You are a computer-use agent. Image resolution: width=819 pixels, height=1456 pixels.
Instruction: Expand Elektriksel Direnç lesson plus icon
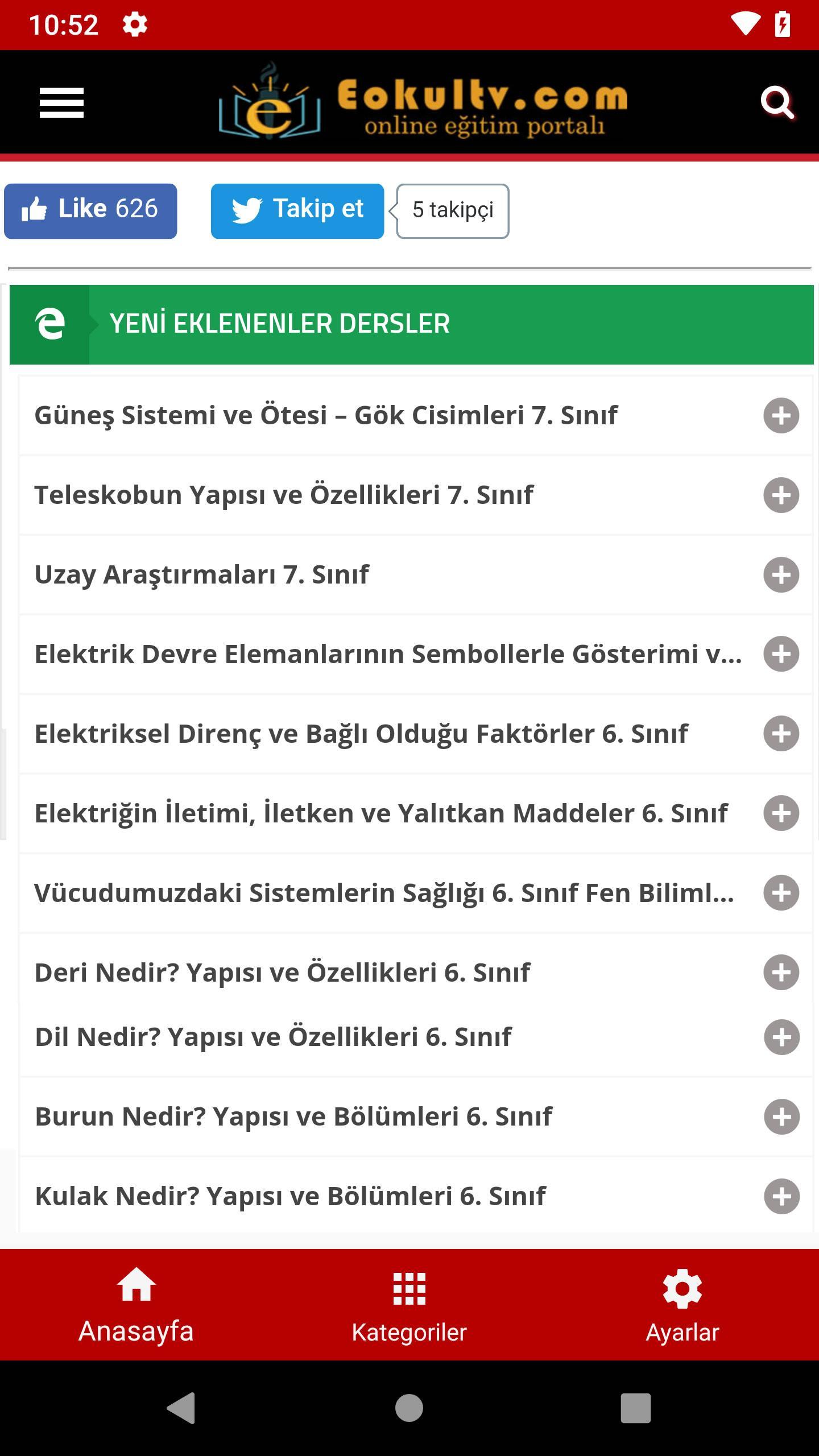[781, 733]
